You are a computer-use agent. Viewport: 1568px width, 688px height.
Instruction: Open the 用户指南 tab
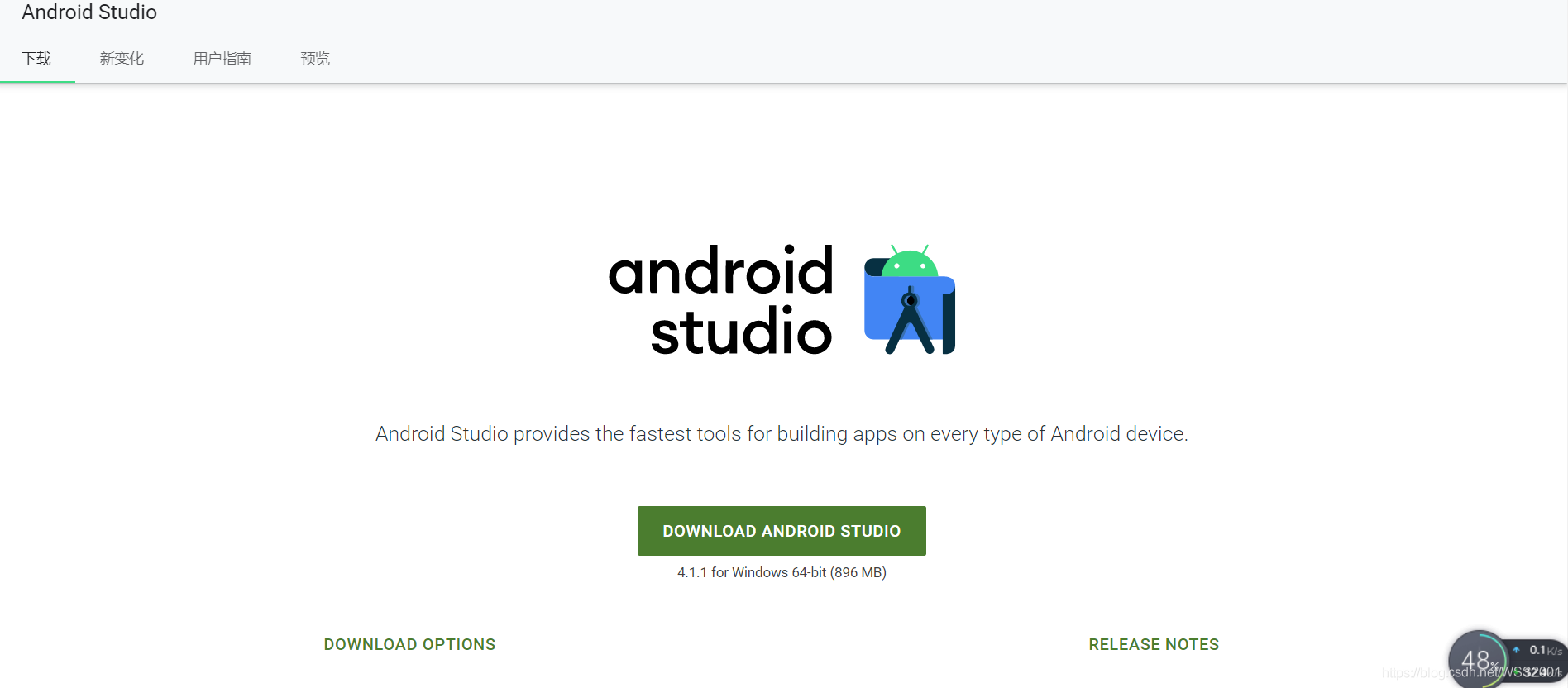point(222,59)
